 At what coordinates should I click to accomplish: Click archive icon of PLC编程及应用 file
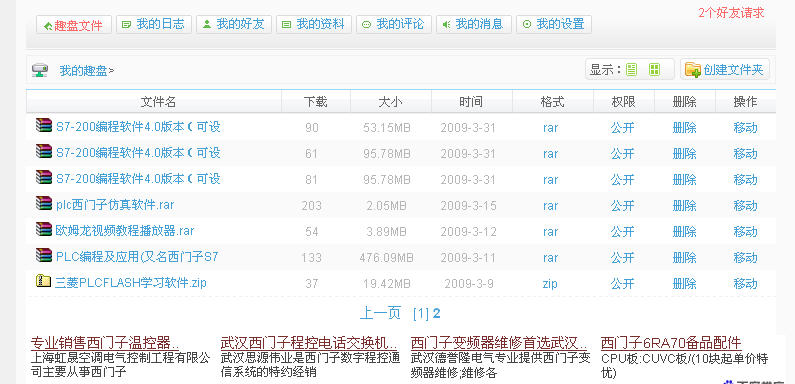(44, 255)
